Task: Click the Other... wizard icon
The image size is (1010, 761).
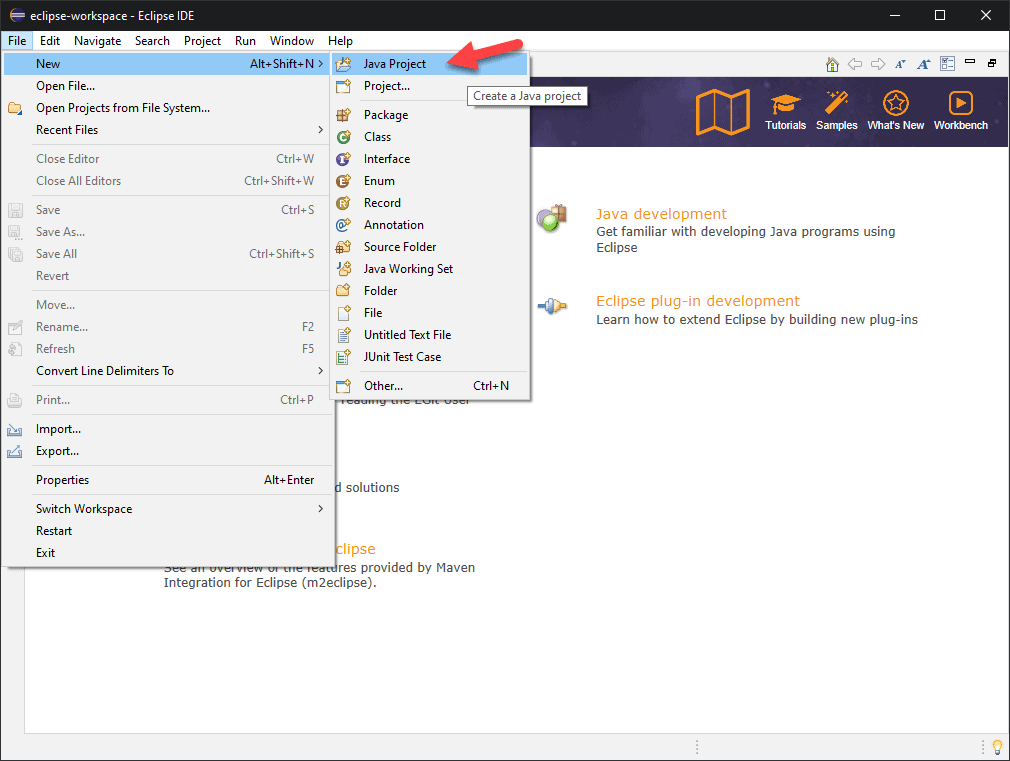Action: click(x=343, y=386)
